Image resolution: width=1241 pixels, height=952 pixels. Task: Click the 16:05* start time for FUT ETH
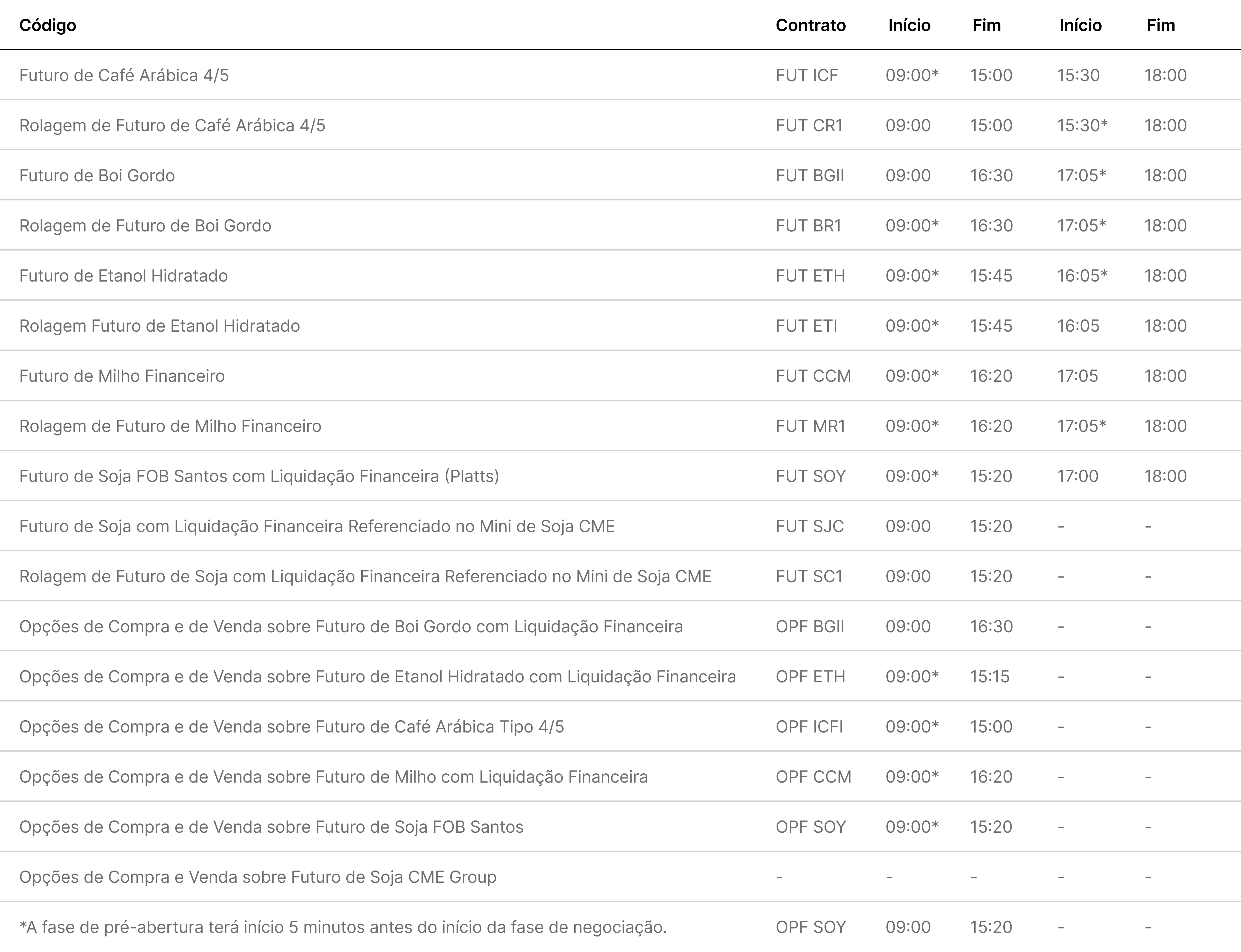coord(1082,275)
